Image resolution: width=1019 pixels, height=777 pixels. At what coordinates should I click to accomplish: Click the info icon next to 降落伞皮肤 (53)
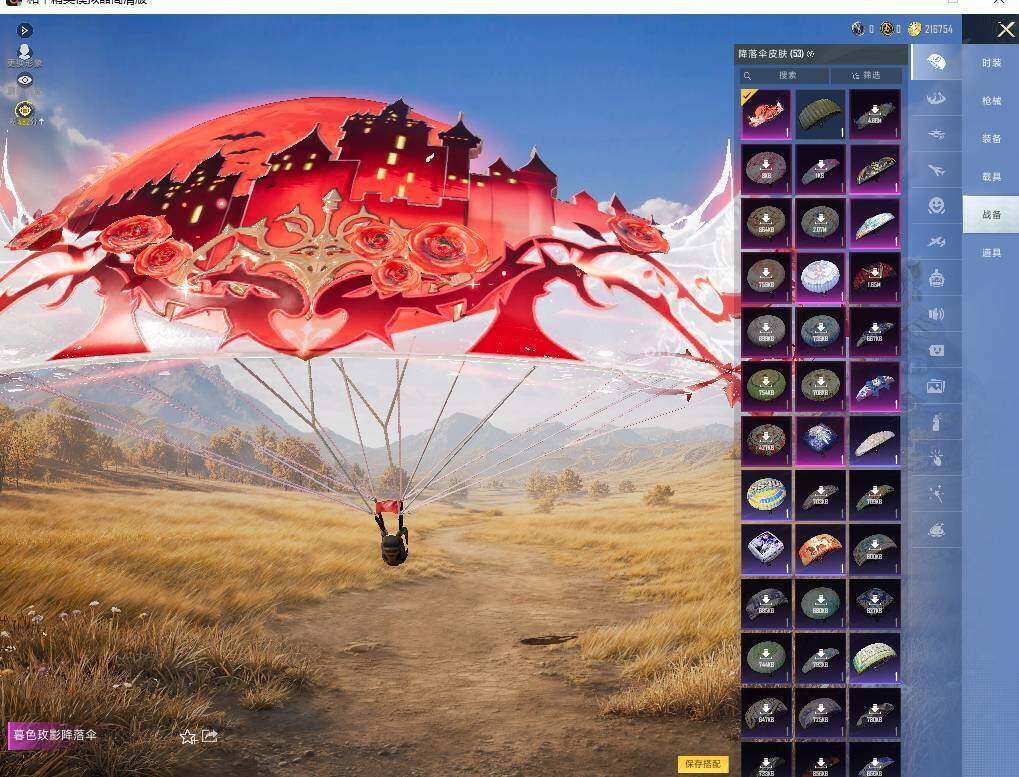pyautogui.click(x=810, y=54)
